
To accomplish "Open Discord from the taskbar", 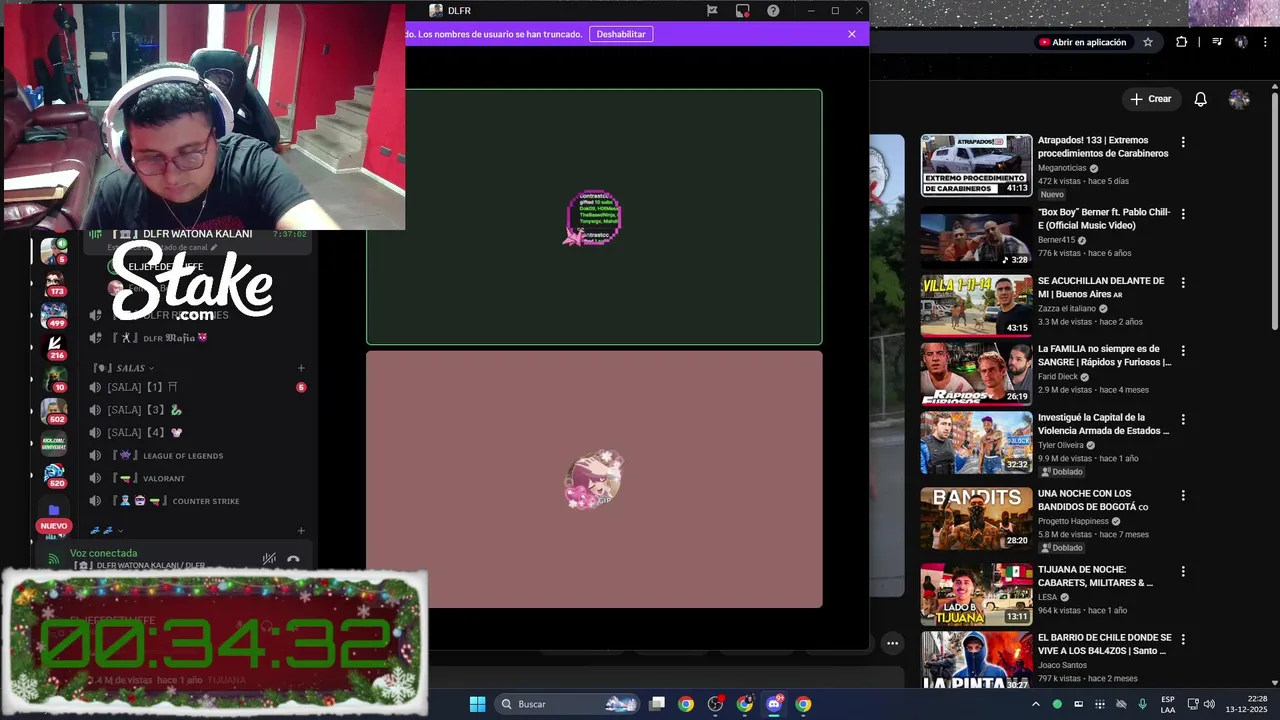I will pos(774,704).
